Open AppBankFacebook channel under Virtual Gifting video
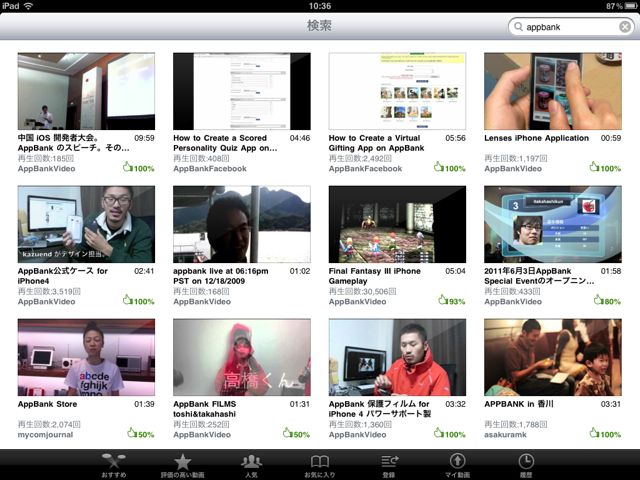Viewport: 640px width, 480px height. 365,169
